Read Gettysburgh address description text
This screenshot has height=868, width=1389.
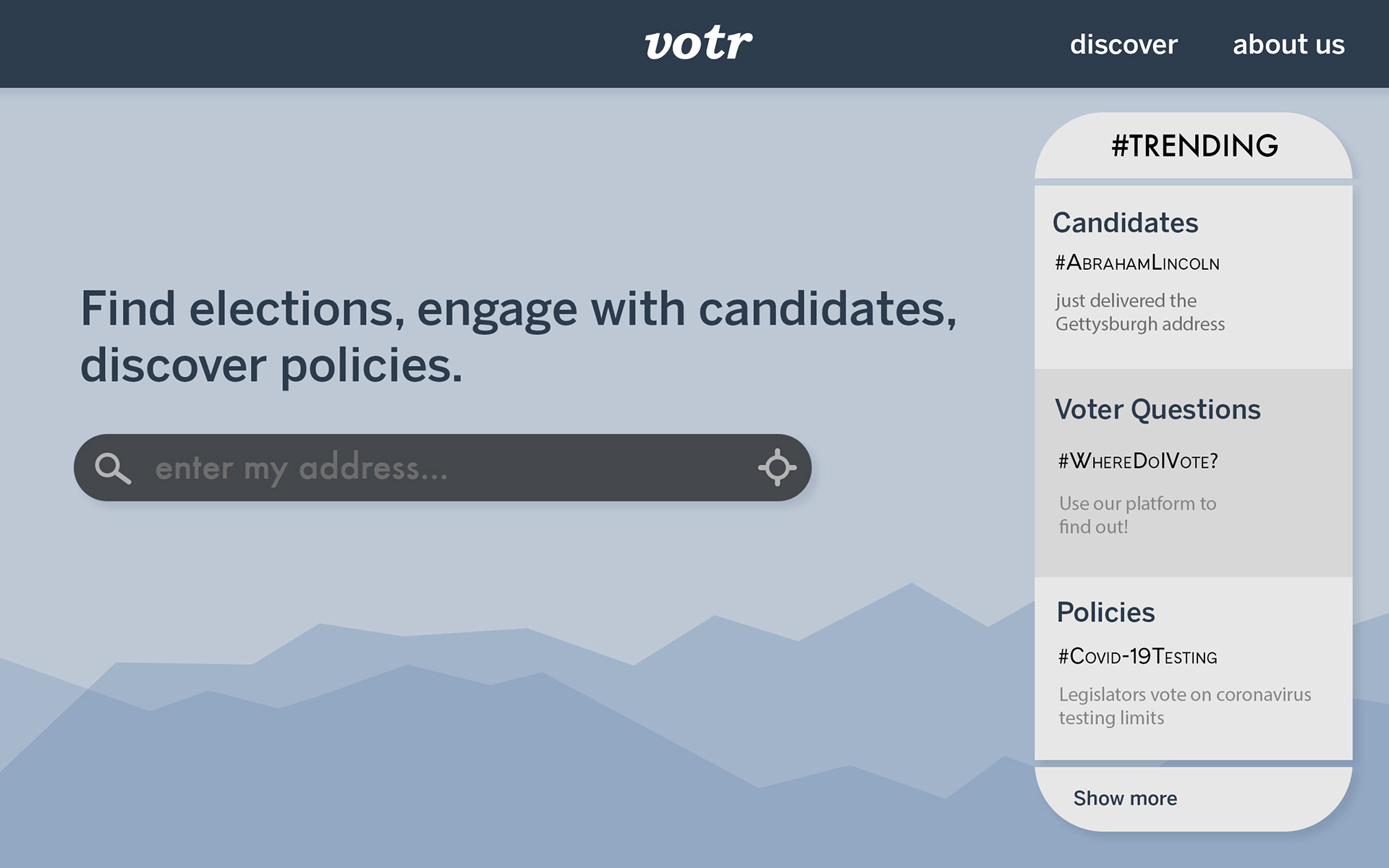(1139, 312)
